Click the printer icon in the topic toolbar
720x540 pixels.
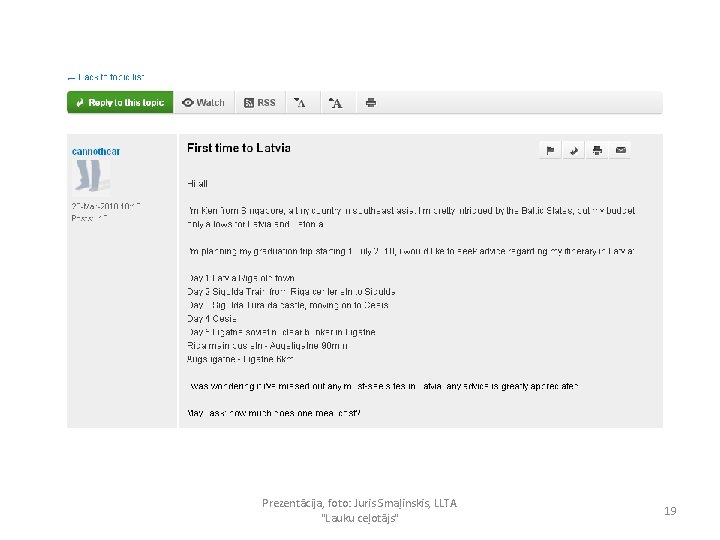(x=371, y=102)
